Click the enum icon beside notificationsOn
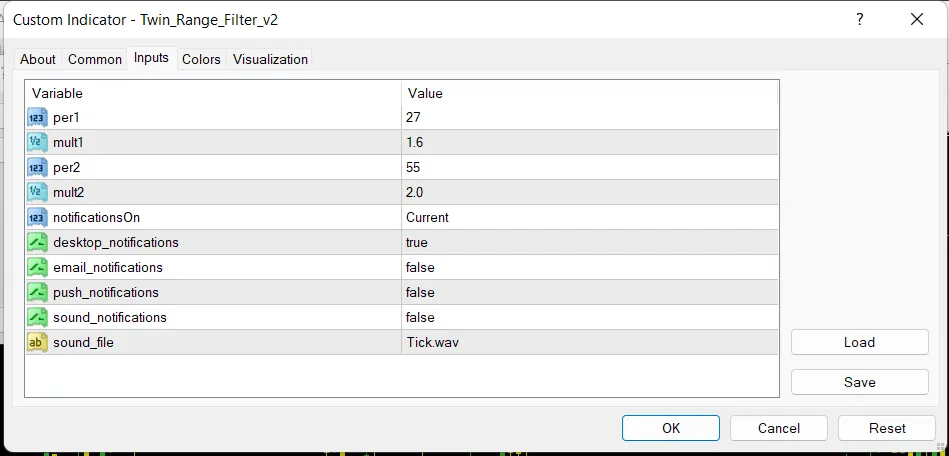Screen dimensions: 949x456 pyautogui.click(x=38, y=217)
